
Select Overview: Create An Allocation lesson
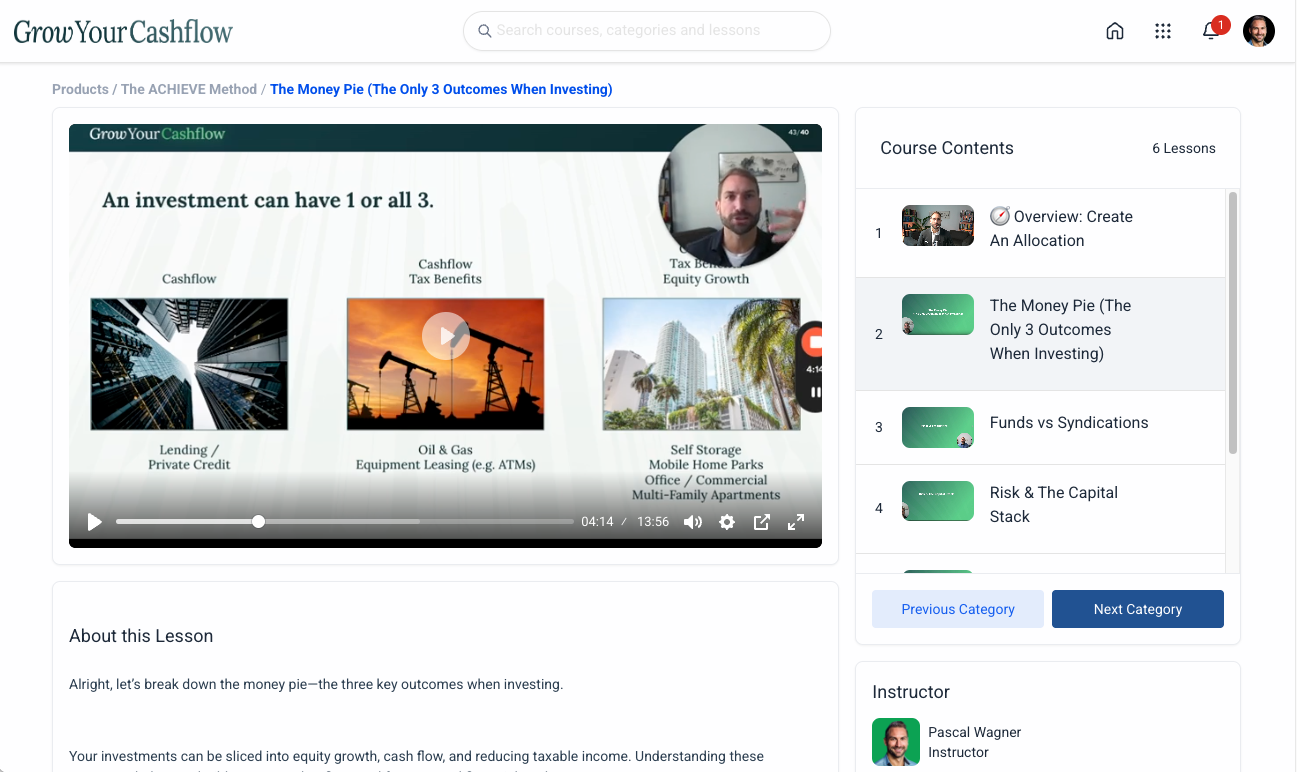(1060, 229)
